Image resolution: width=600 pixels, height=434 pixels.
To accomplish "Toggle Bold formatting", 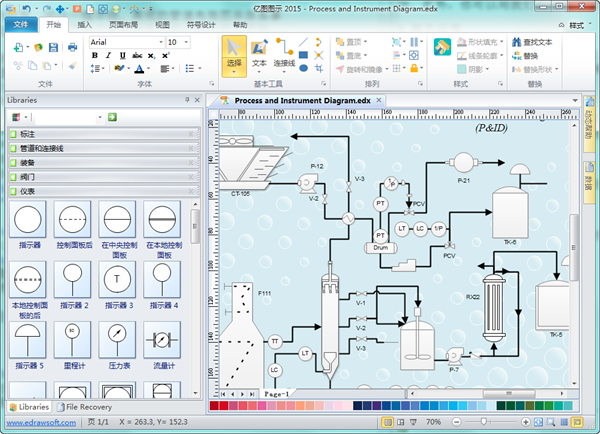I will 95,56.
